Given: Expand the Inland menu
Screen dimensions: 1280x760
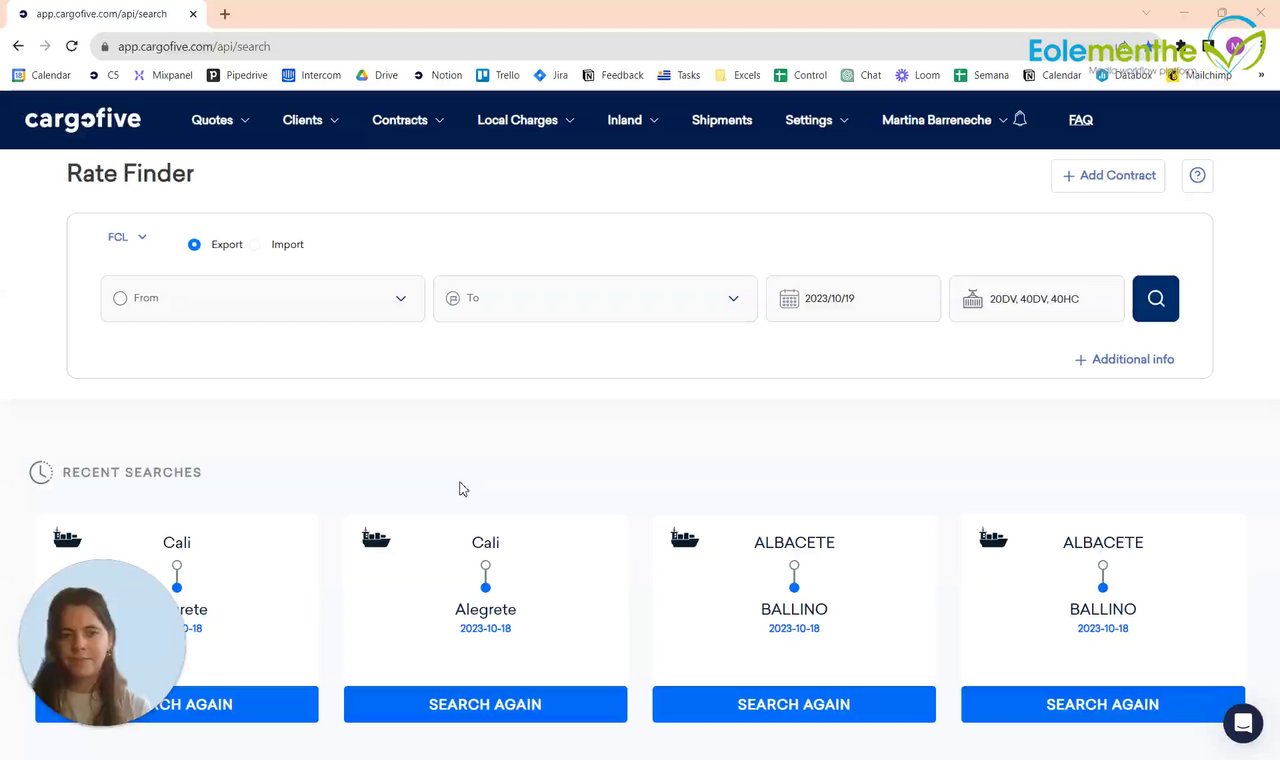Looking at the screenshot, I should pos(633,119).
